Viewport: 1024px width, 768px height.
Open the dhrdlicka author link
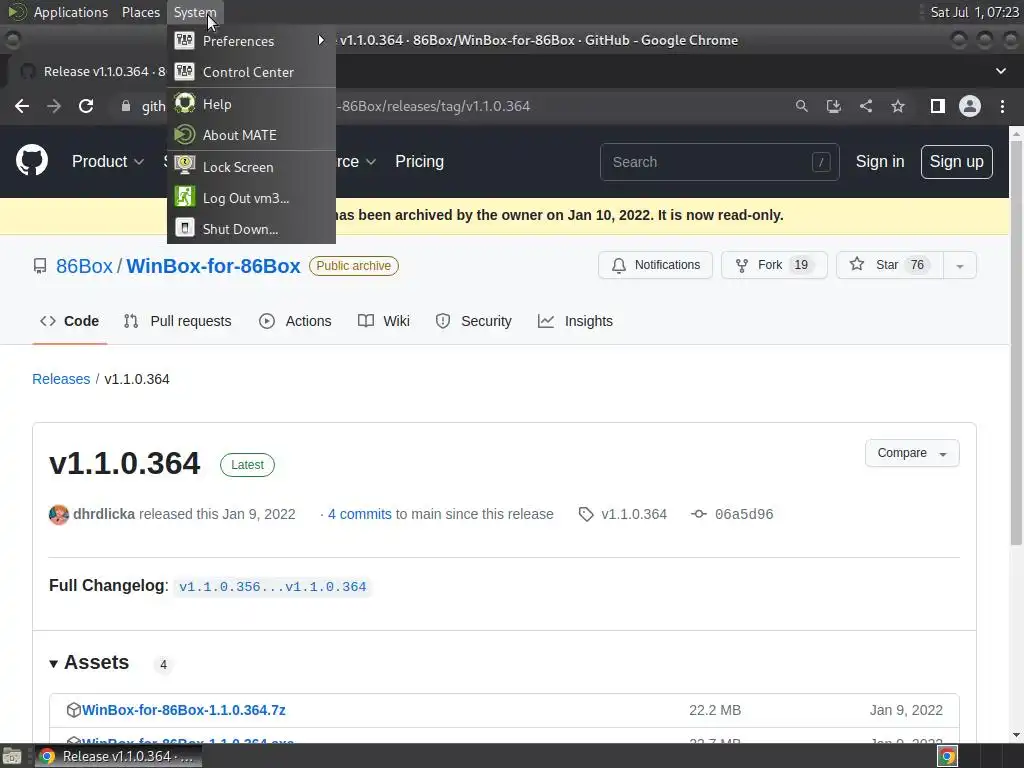(104, 514)
